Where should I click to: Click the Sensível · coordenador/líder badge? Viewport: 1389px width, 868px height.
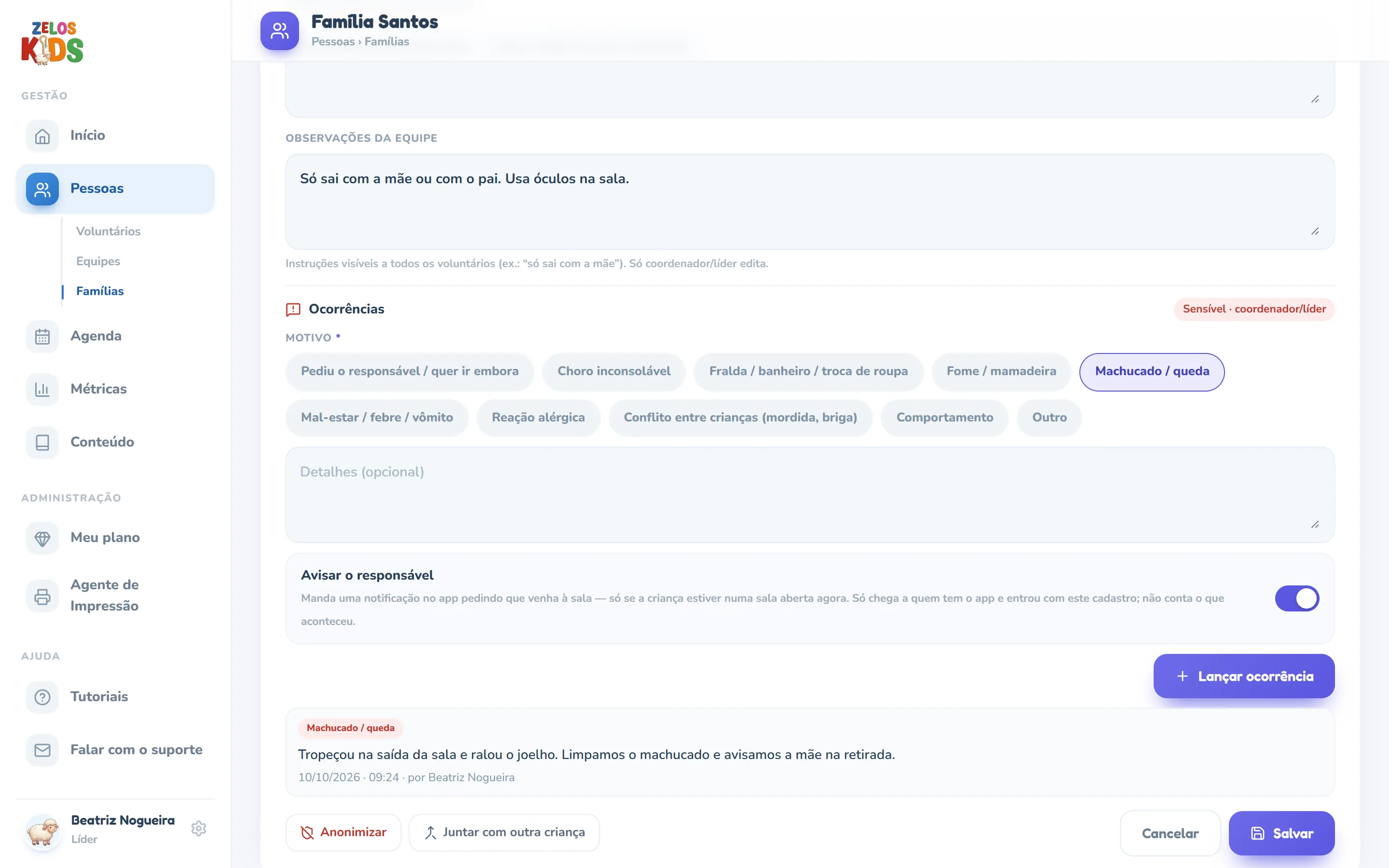coord(1253,310)
